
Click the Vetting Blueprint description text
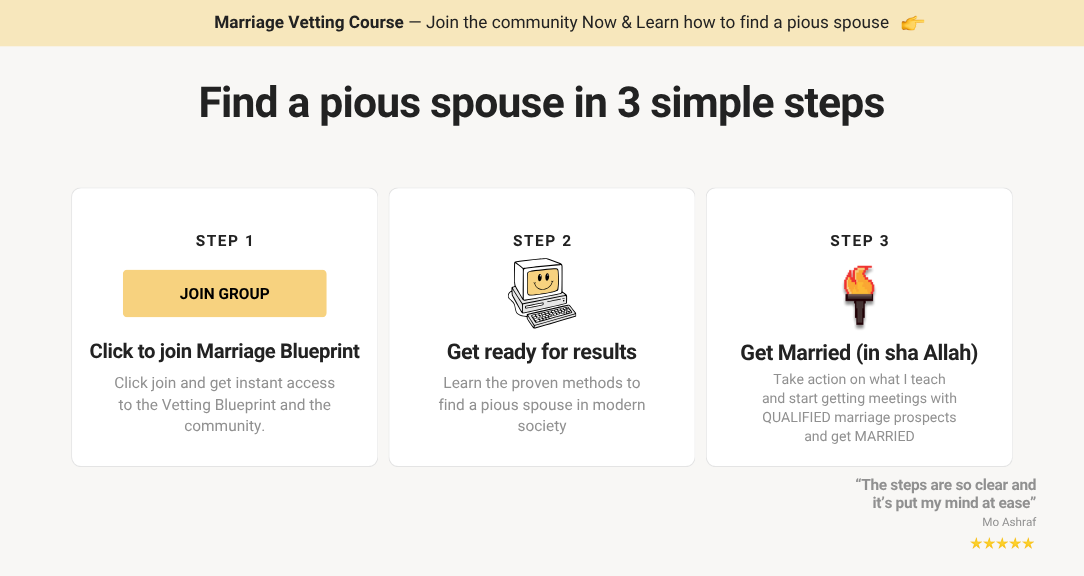[224, 404]
